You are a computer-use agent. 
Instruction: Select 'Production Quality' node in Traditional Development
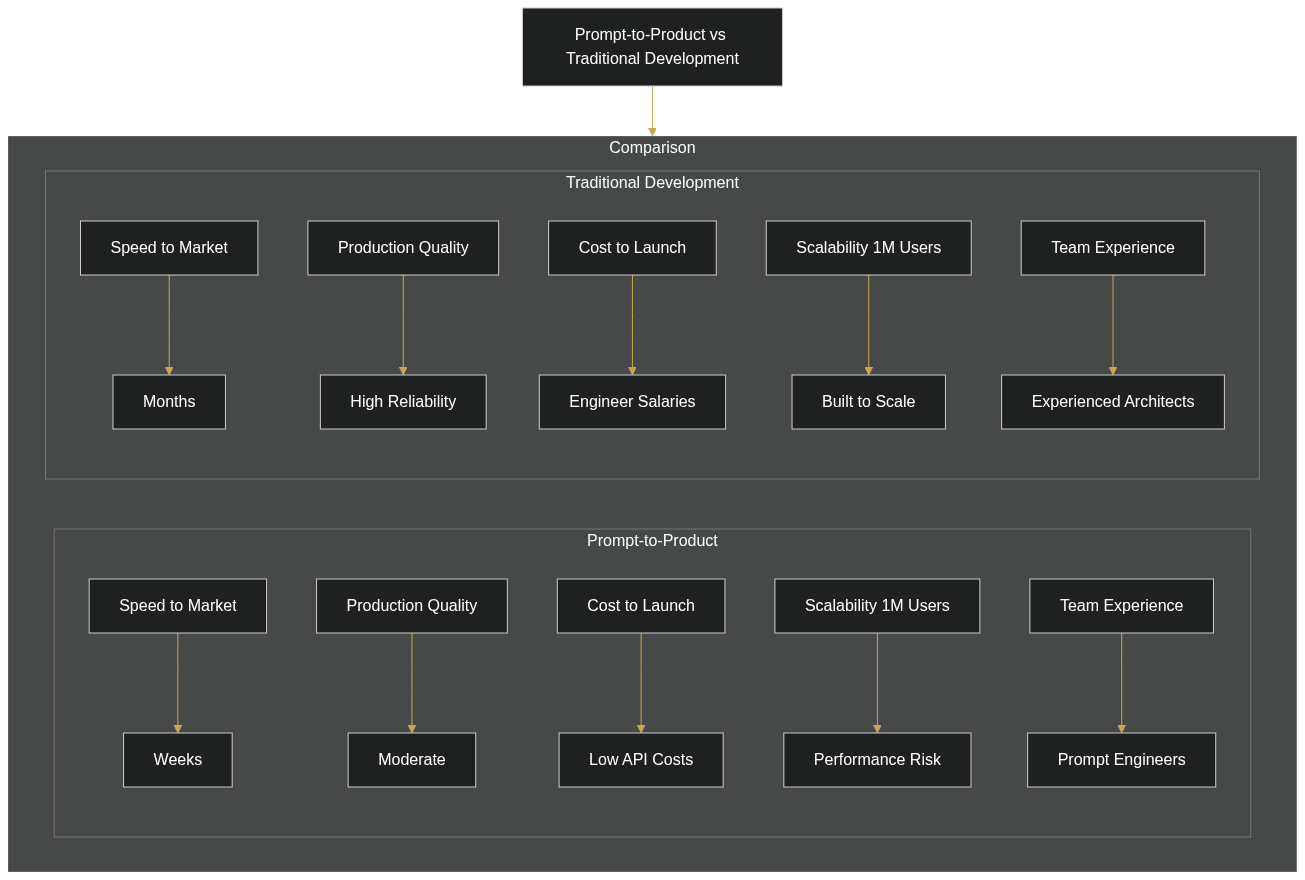(x=403, y=248)
